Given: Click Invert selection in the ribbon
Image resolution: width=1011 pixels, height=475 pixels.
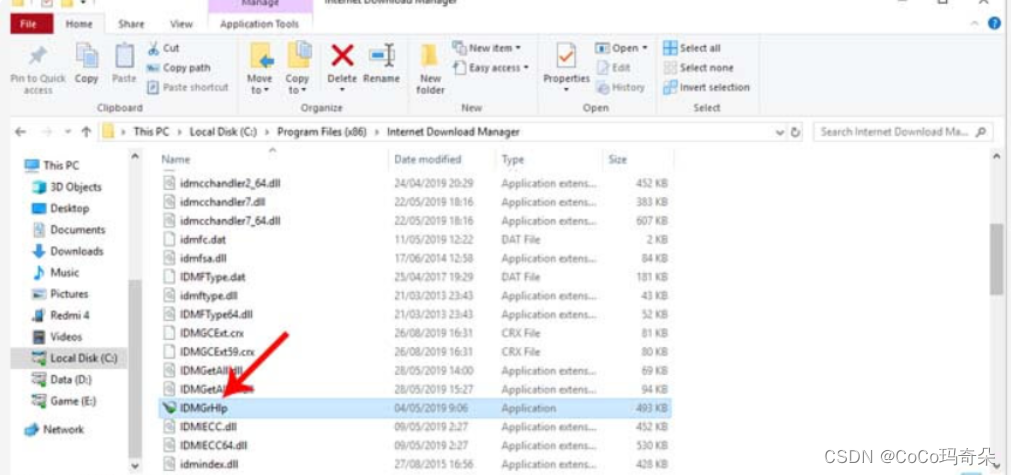Looking at the screenshot, I should 707,87.
